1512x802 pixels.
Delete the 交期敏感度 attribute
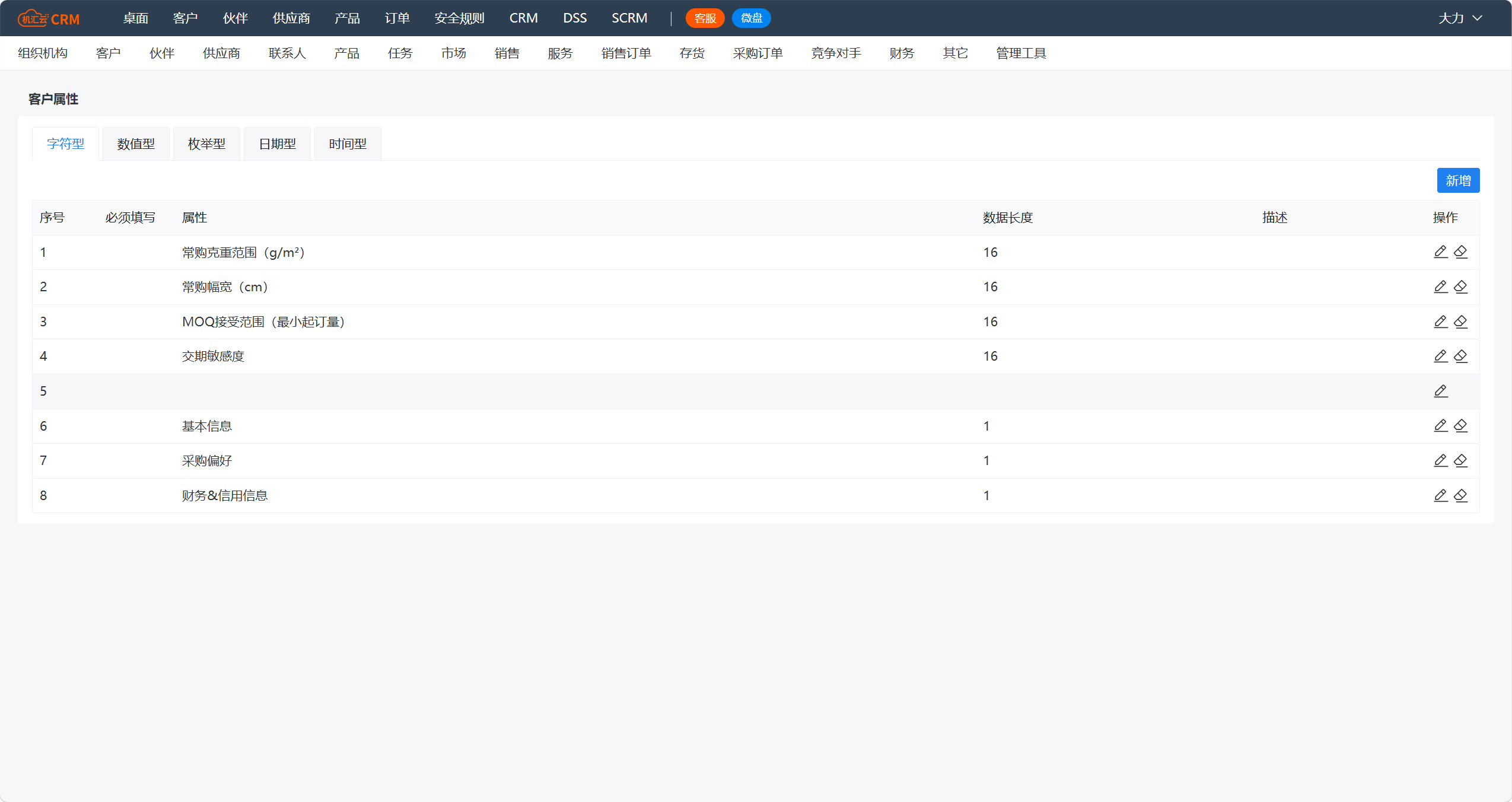(1461, 356)
